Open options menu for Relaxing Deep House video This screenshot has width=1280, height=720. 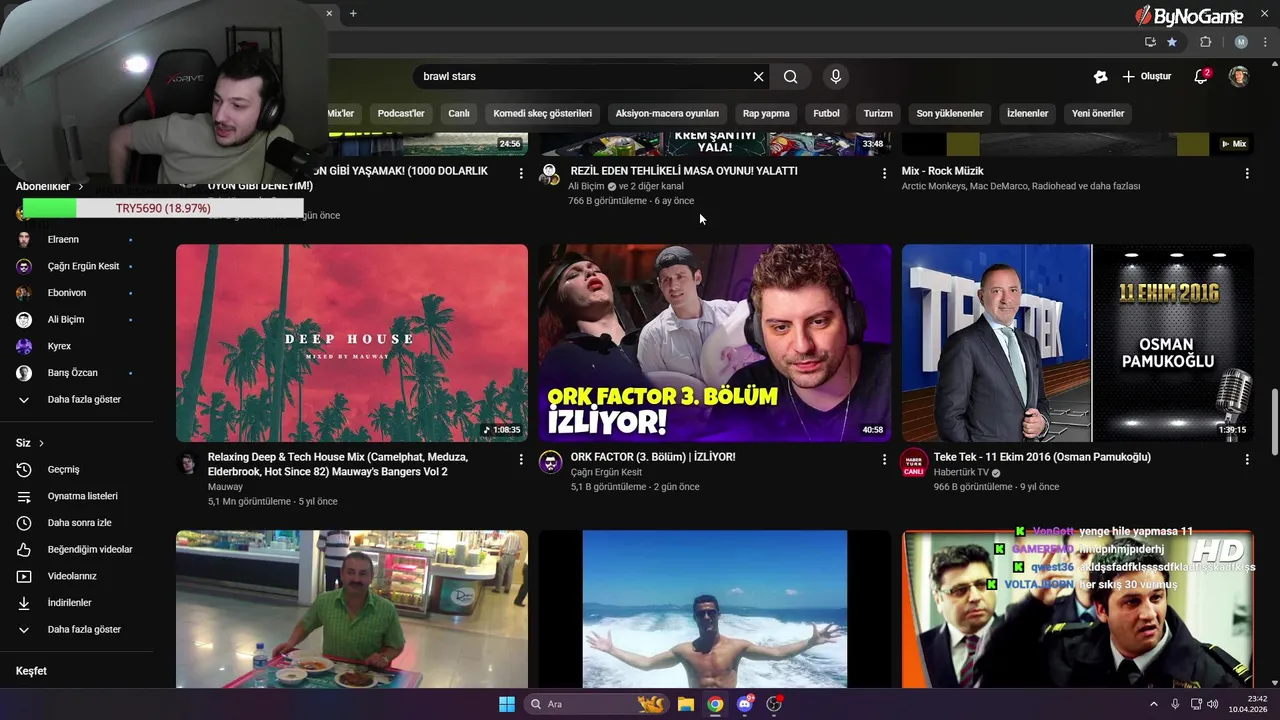point(521,459)
